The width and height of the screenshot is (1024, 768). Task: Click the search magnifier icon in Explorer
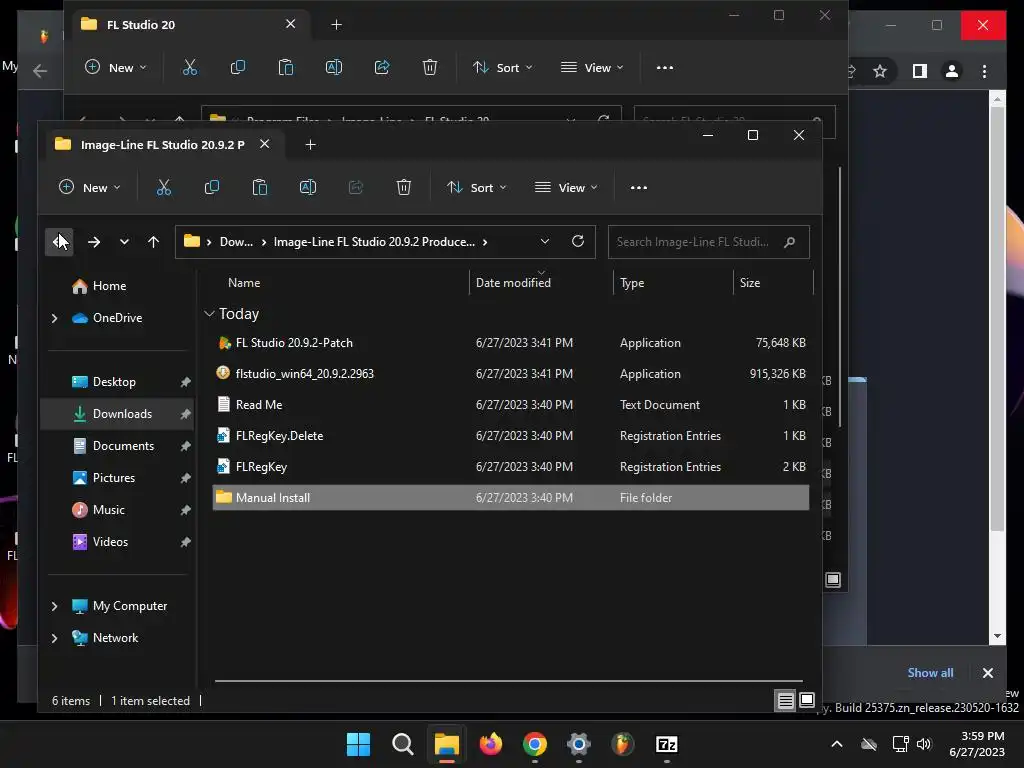[790, 242]
